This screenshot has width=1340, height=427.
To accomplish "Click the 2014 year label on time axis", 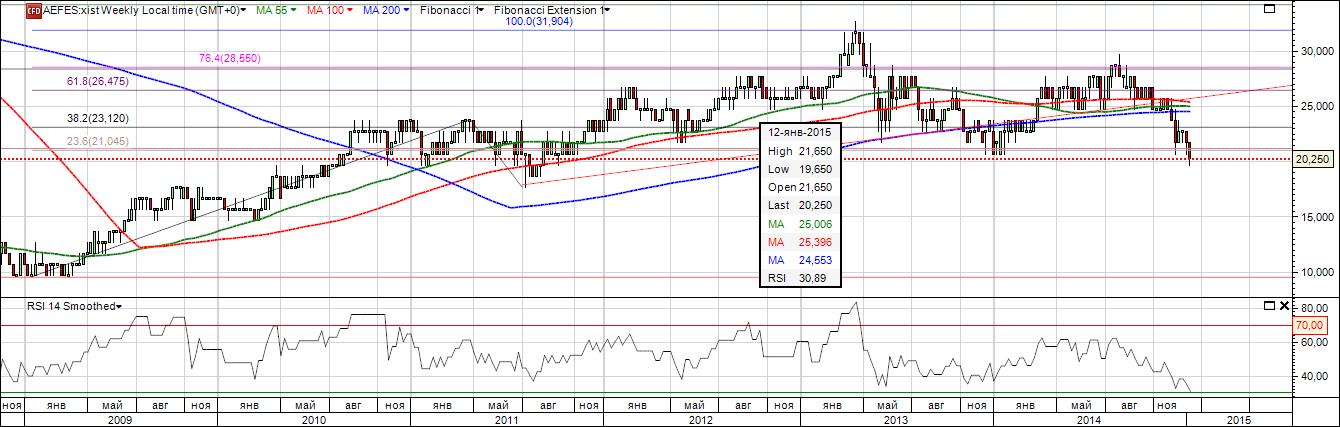I will tap(1087, 419).
